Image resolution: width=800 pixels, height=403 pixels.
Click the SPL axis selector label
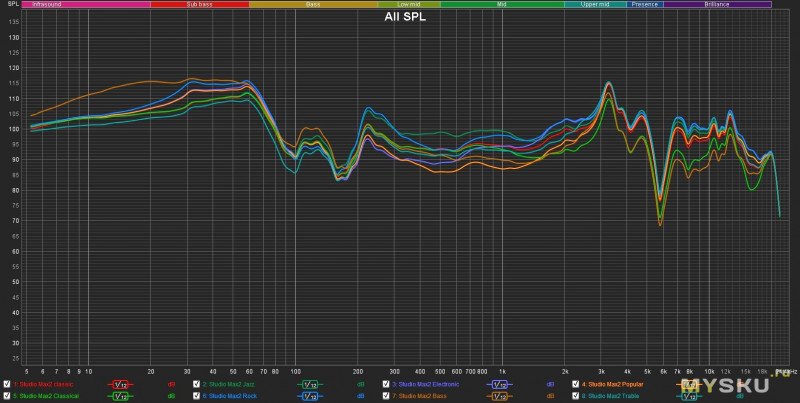click(13, 4)
